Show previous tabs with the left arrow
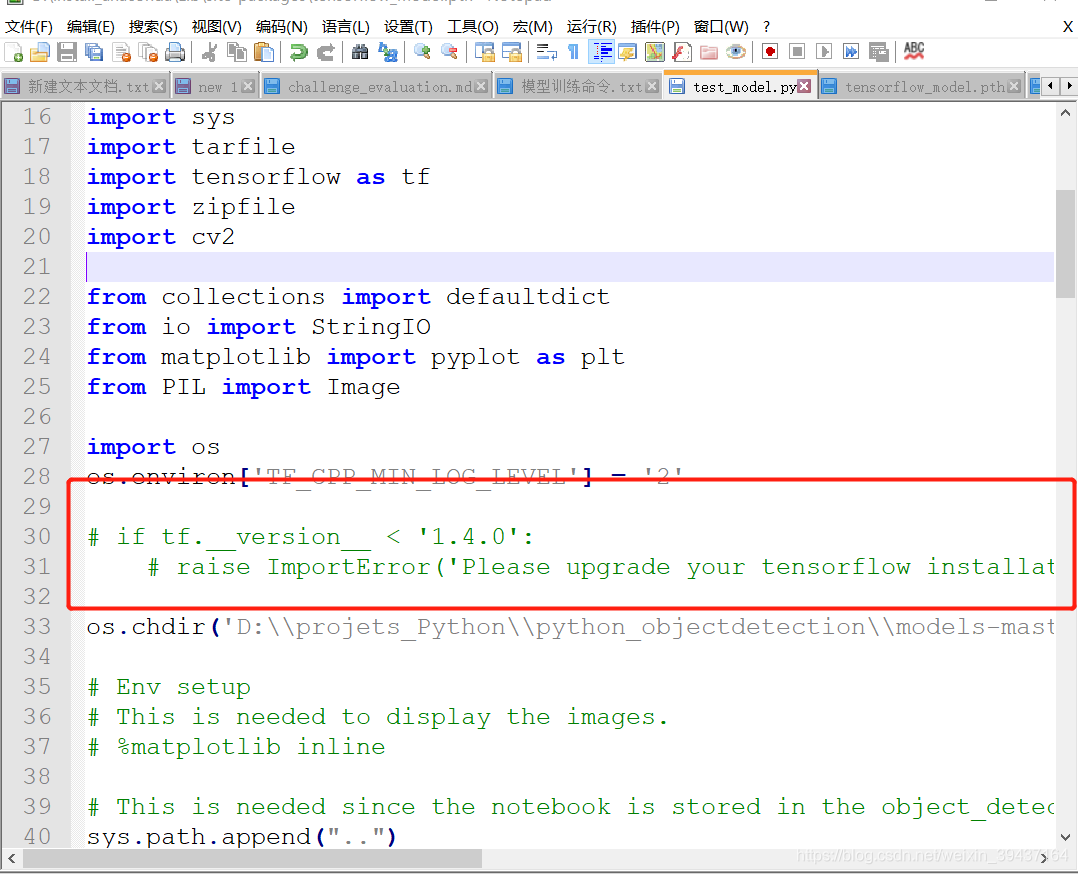The image size is (1078, 874). coord(1050,86)
